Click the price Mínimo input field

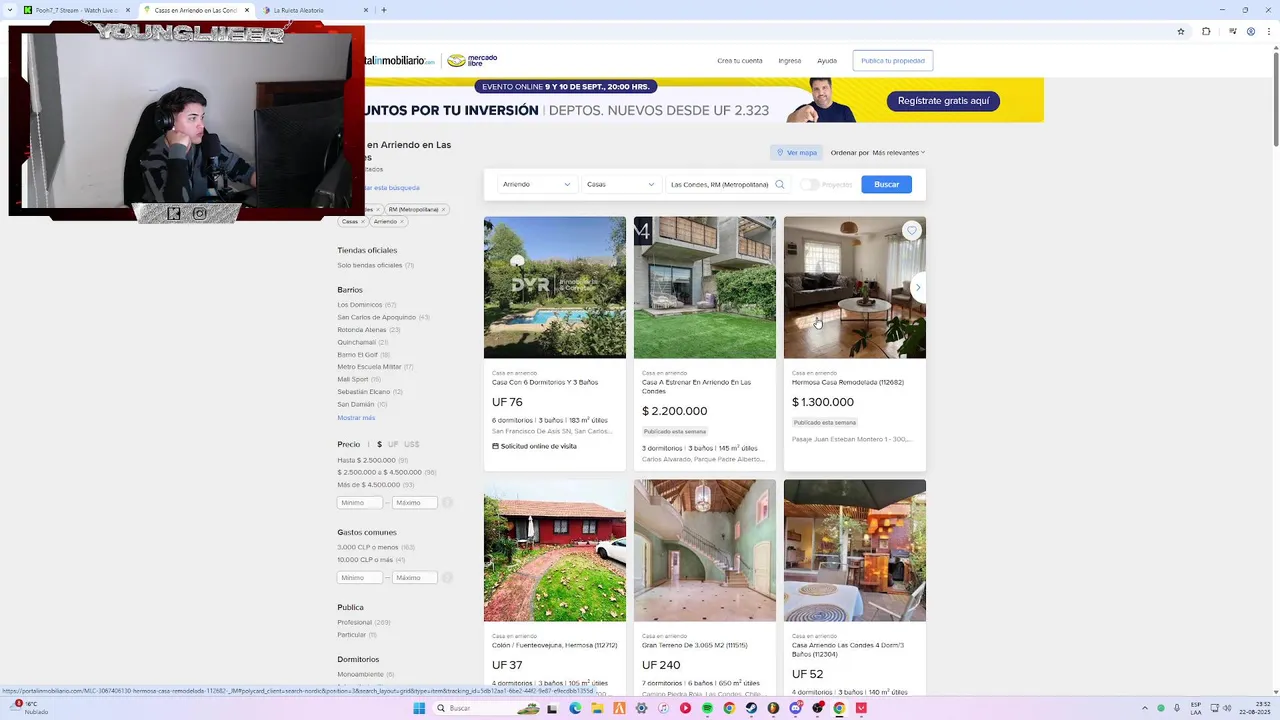pos(360,503)
